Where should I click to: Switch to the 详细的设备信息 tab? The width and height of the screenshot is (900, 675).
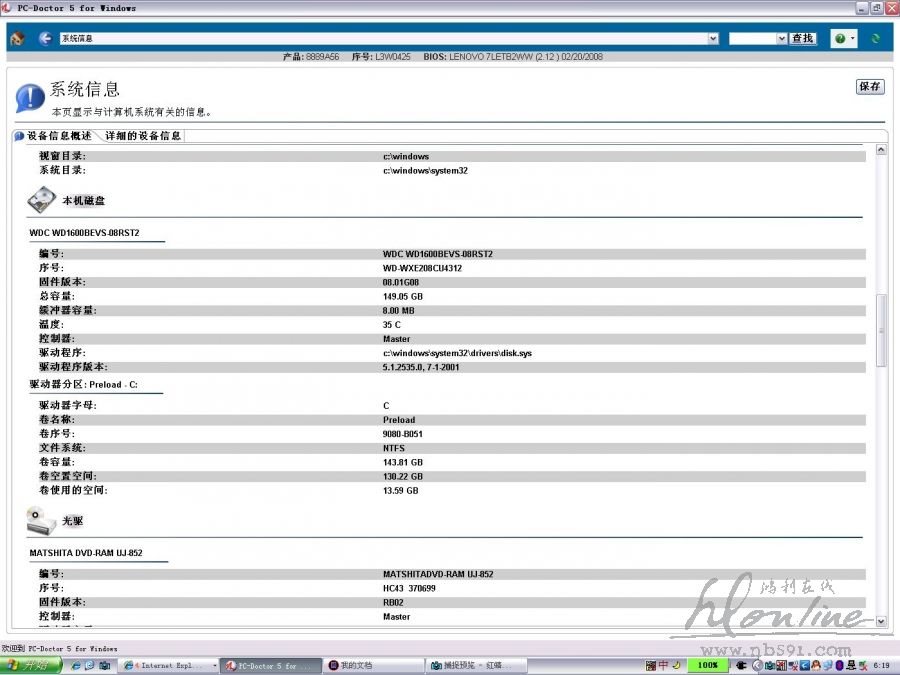[x=143, y=136]
